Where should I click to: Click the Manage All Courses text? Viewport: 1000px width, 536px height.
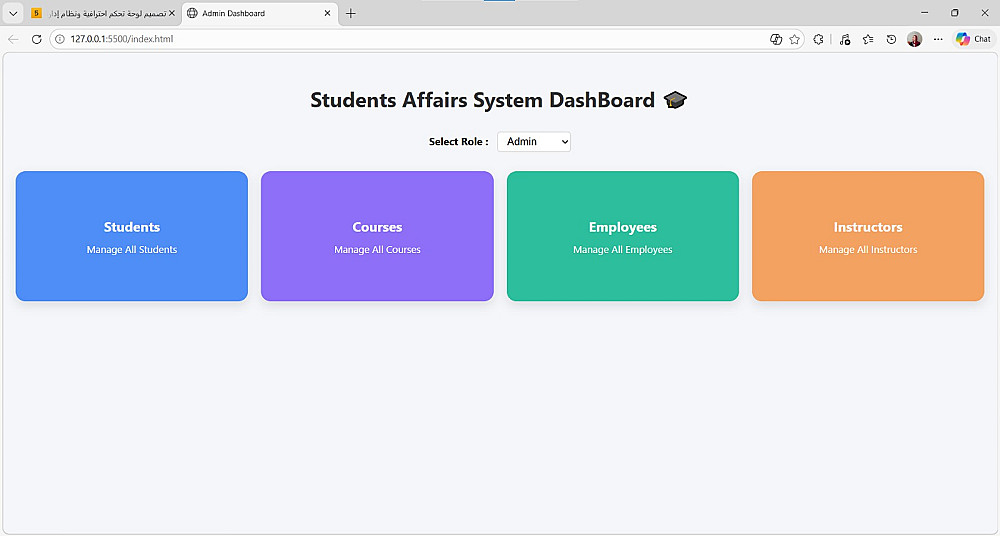point(378,249)
